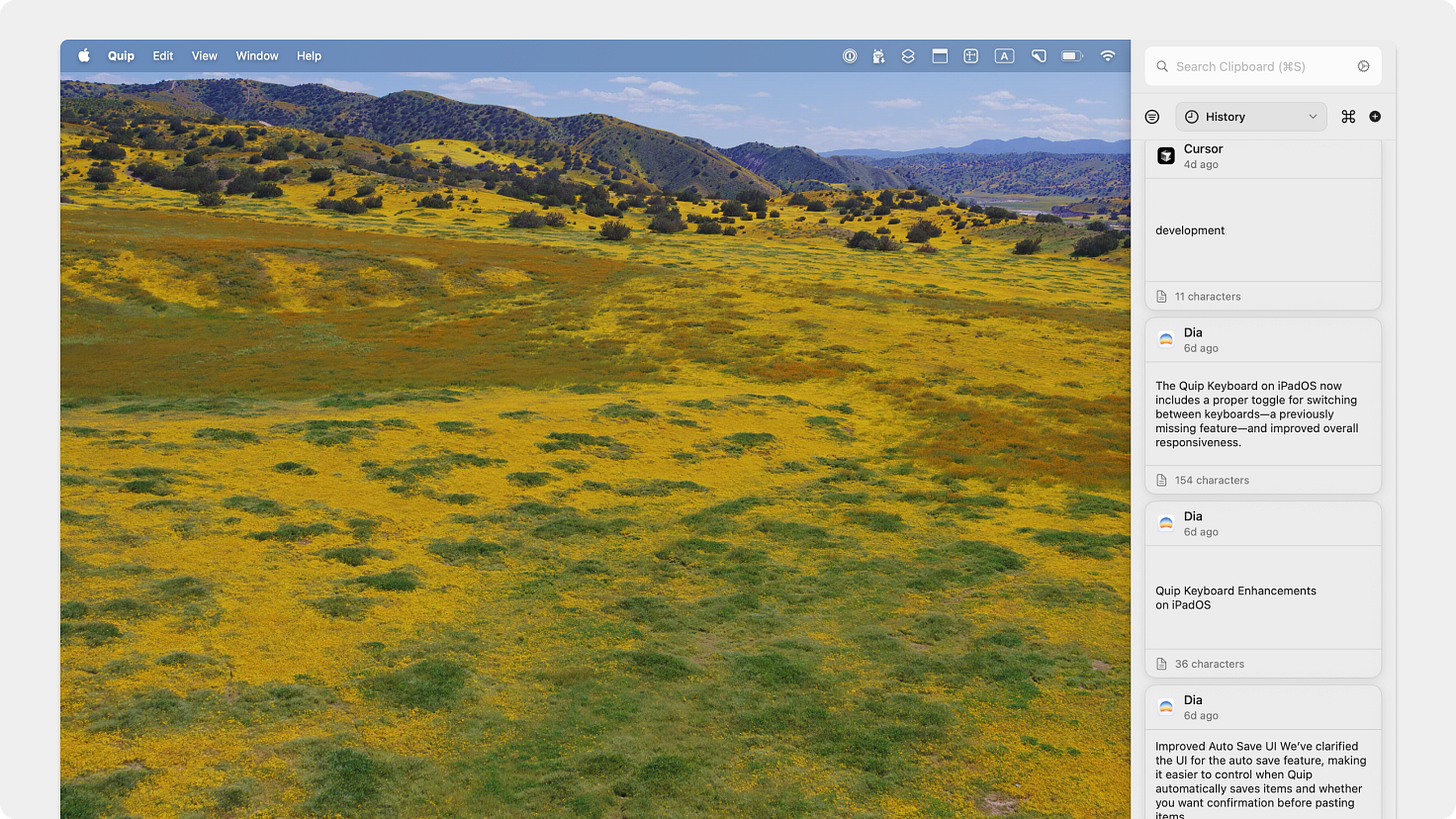The image size is (1456, 819).
Task: Click the Dia icon on the 154 characters card
Action: pyautogui.click(x=1166, y=339)
